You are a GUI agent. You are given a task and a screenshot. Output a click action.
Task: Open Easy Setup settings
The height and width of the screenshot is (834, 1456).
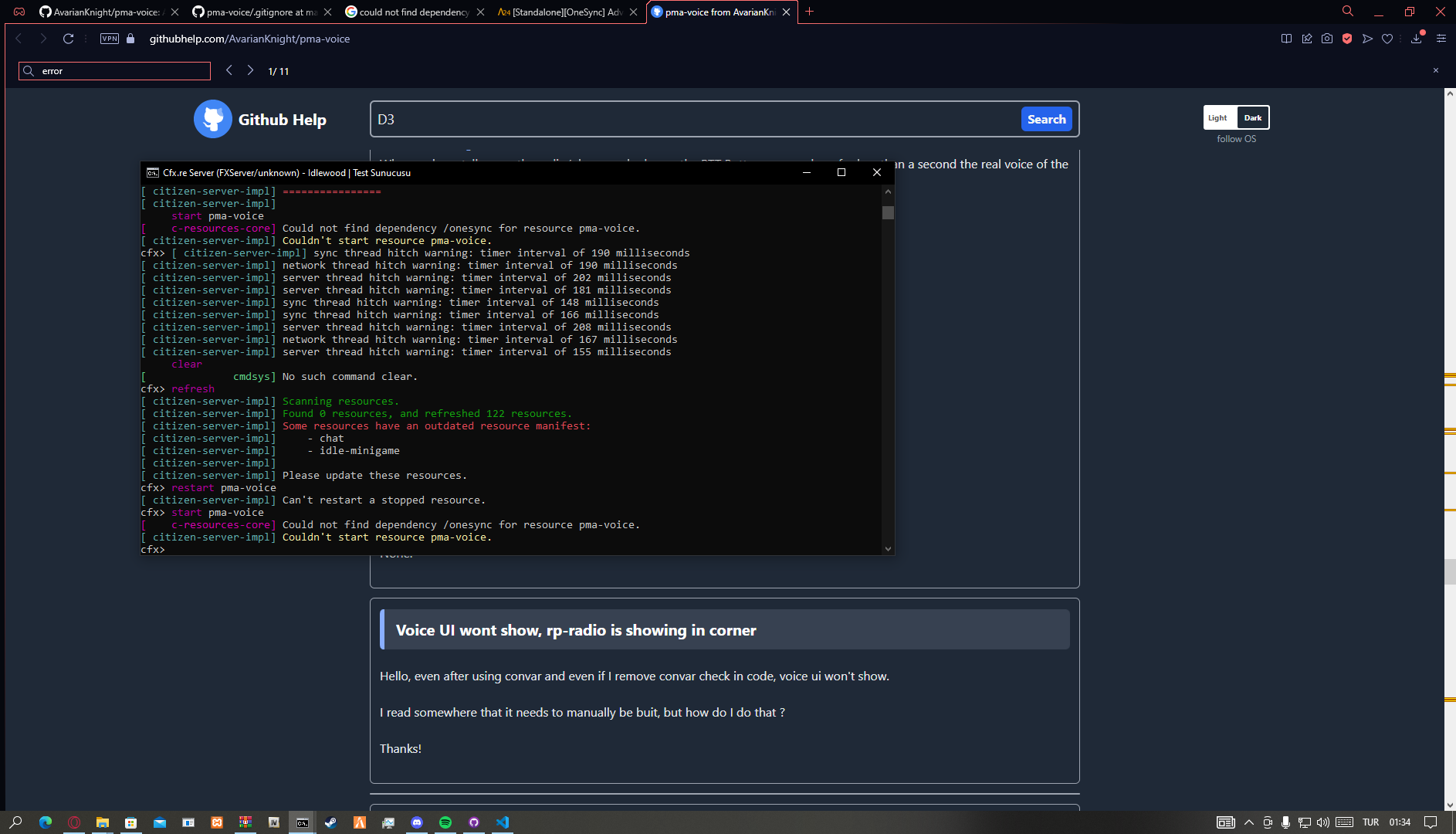(1441, 39)
